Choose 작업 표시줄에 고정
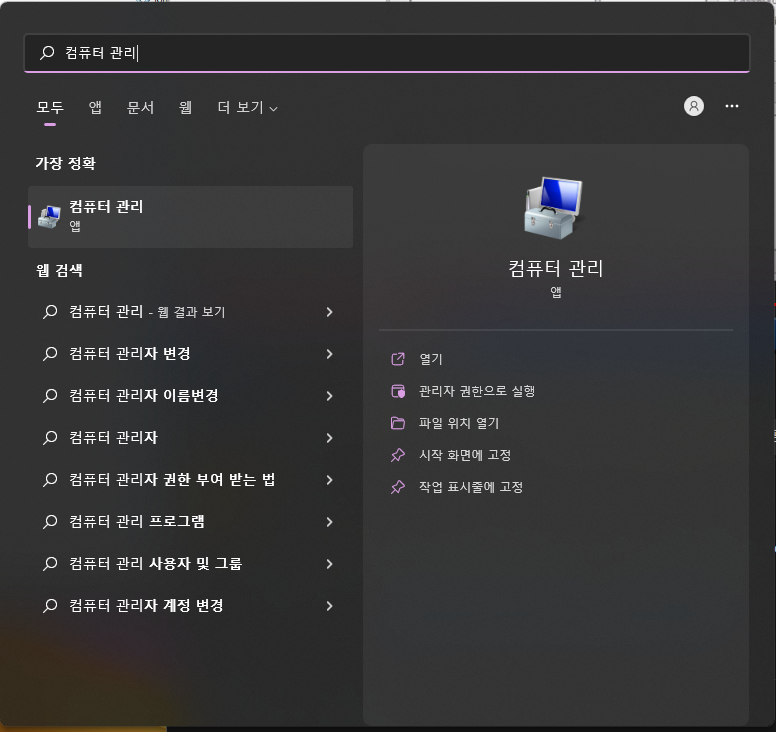Screen dimensions: 776x732 pyautogui.click(x=471, y=487)
